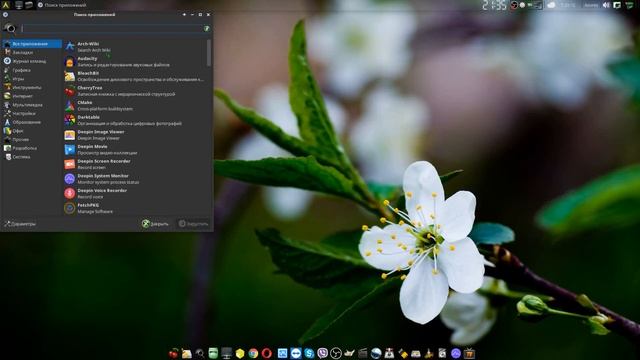
Task: Launch Opera browser from the dock
Action: coord(267,353)
